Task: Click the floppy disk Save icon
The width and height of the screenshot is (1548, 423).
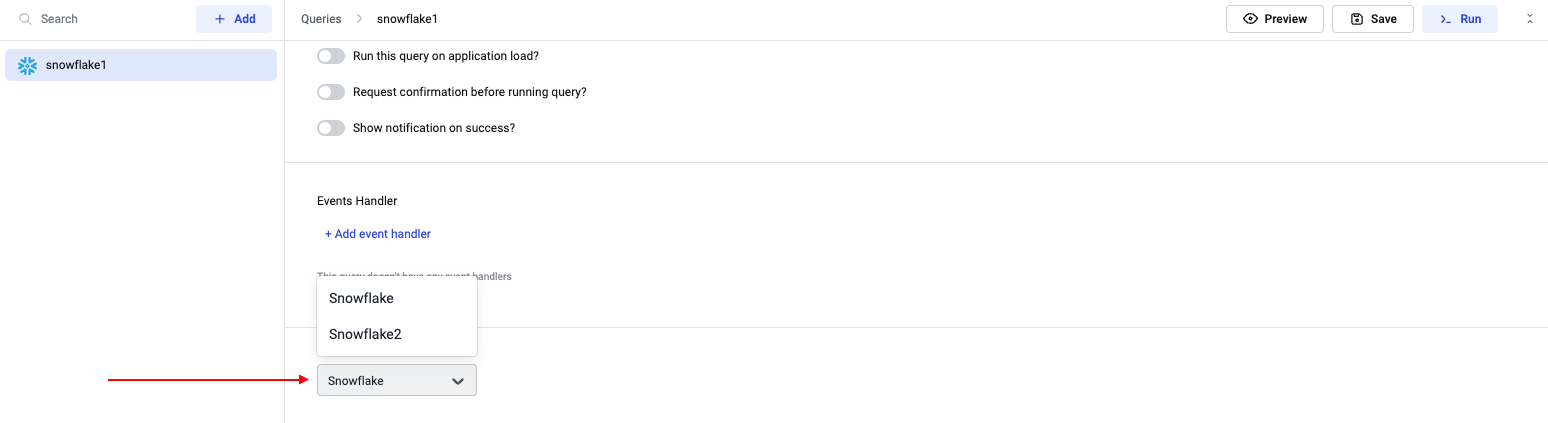Action: [1357, 19]
